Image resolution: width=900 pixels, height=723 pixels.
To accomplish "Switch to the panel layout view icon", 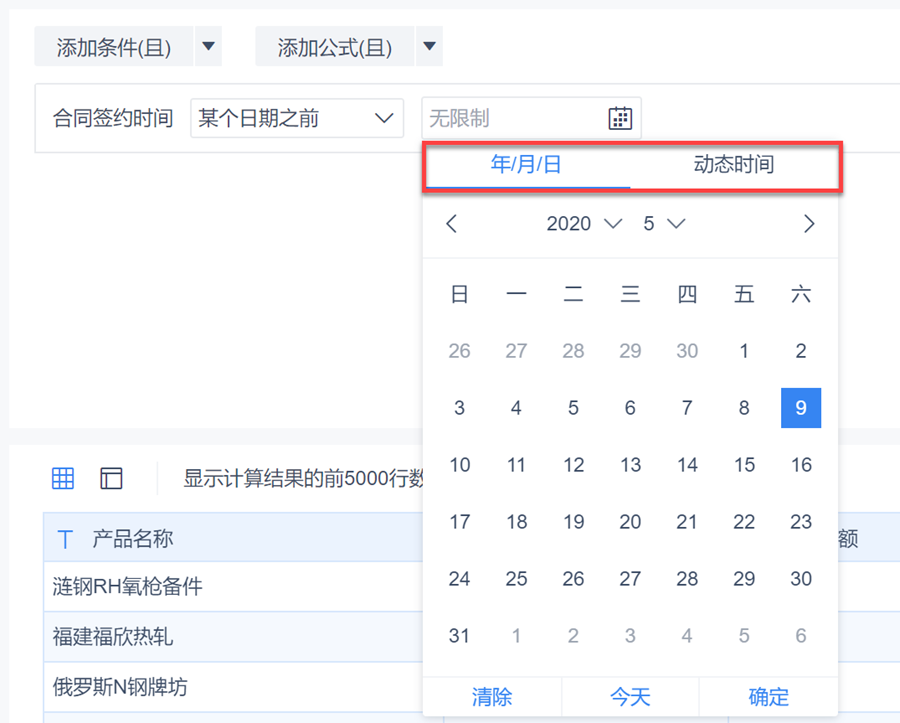I will coord(111,478).
